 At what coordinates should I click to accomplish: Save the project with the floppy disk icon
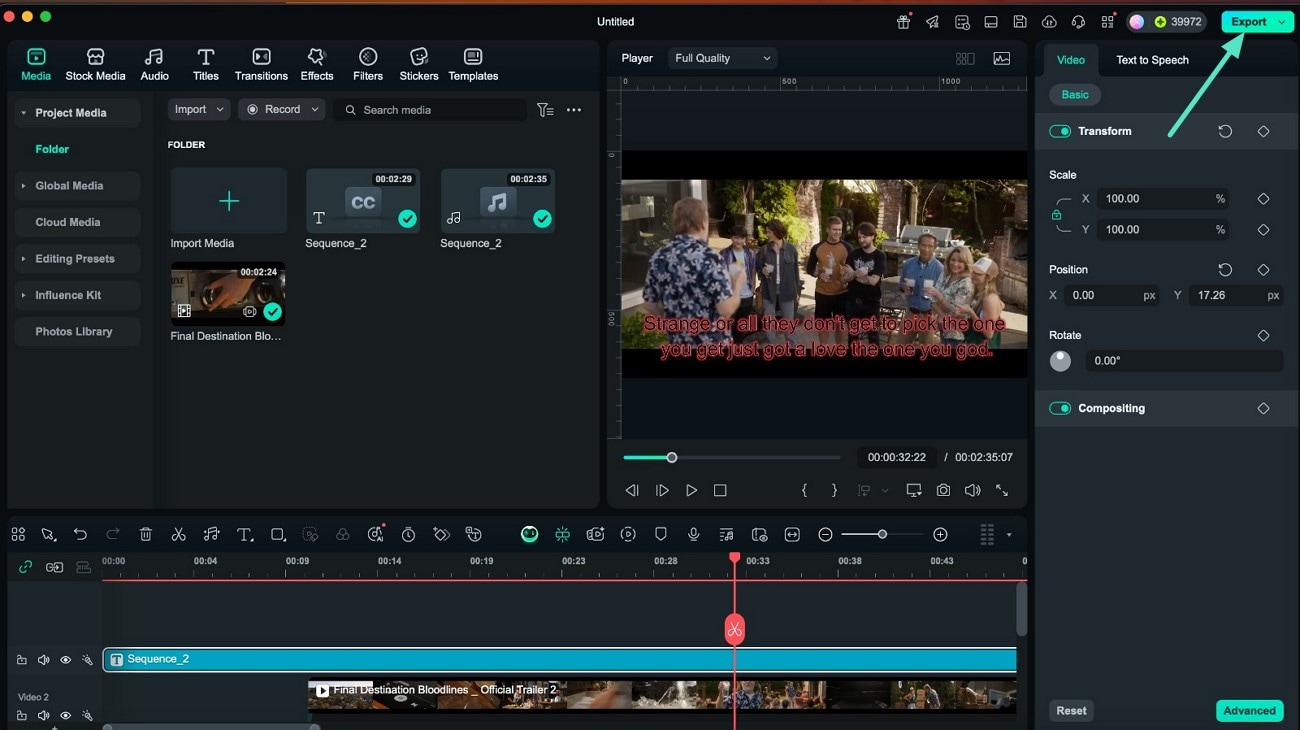pos(1020,22)
